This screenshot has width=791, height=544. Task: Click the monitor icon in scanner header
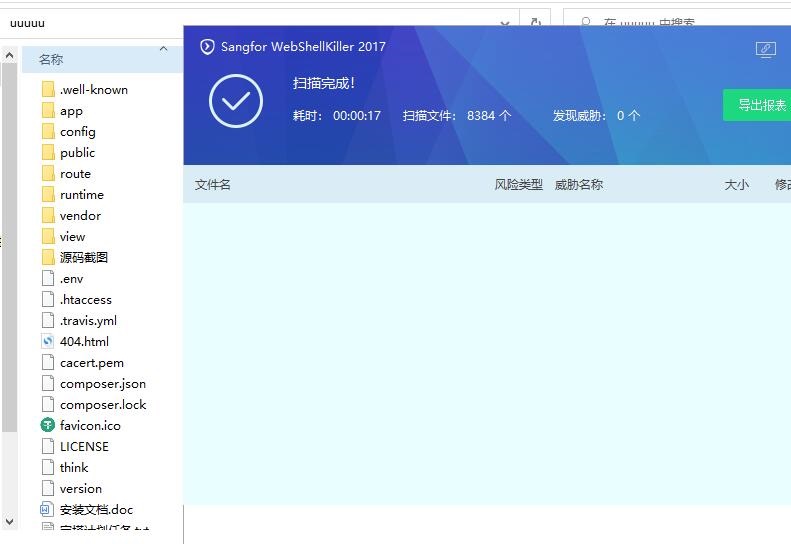(x=765, y=49)
